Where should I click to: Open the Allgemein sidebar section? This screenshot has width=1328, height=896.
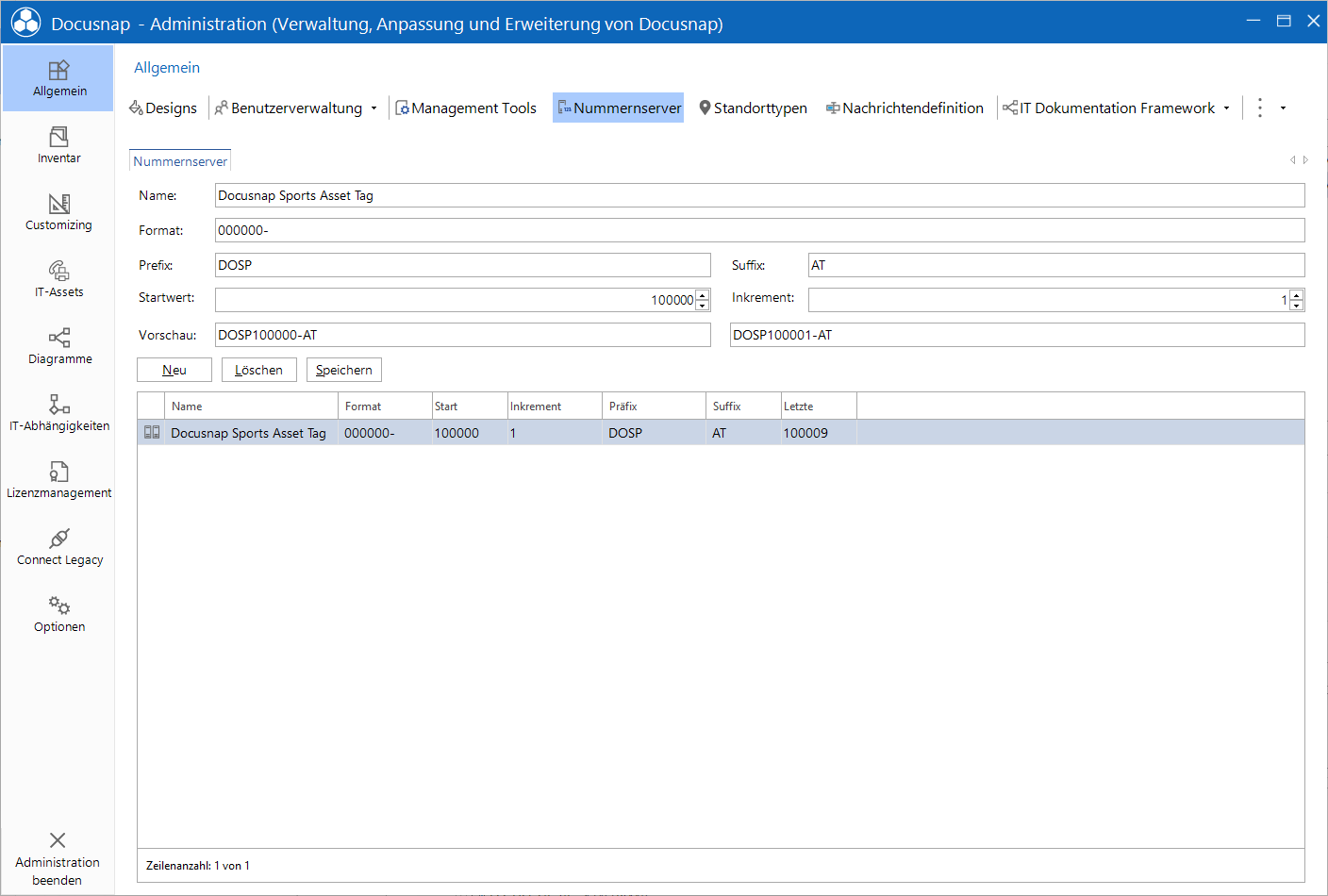pyautogui.click(x=58, y=78)
